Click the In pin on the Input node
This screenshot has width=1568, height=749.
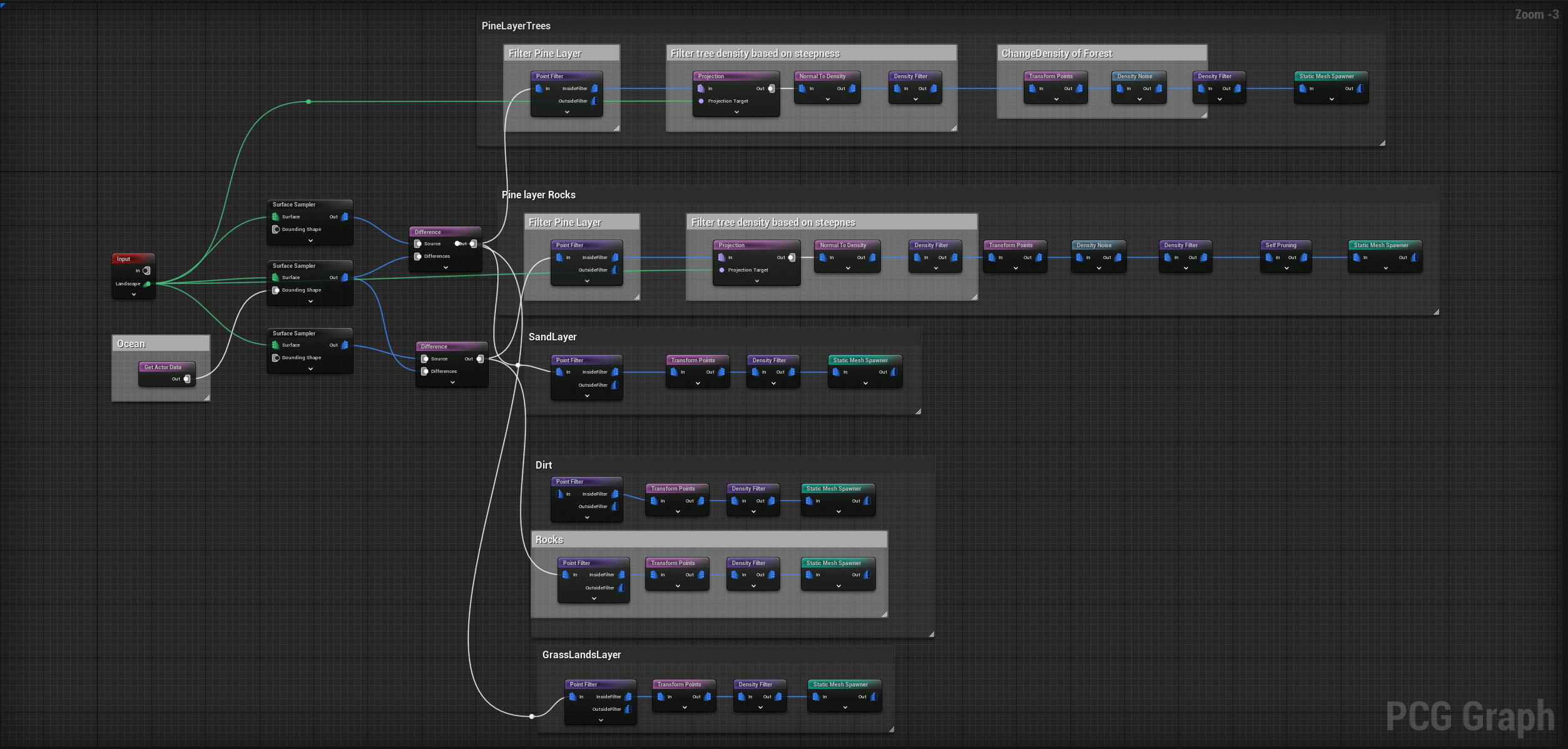(x=146, y=271)
